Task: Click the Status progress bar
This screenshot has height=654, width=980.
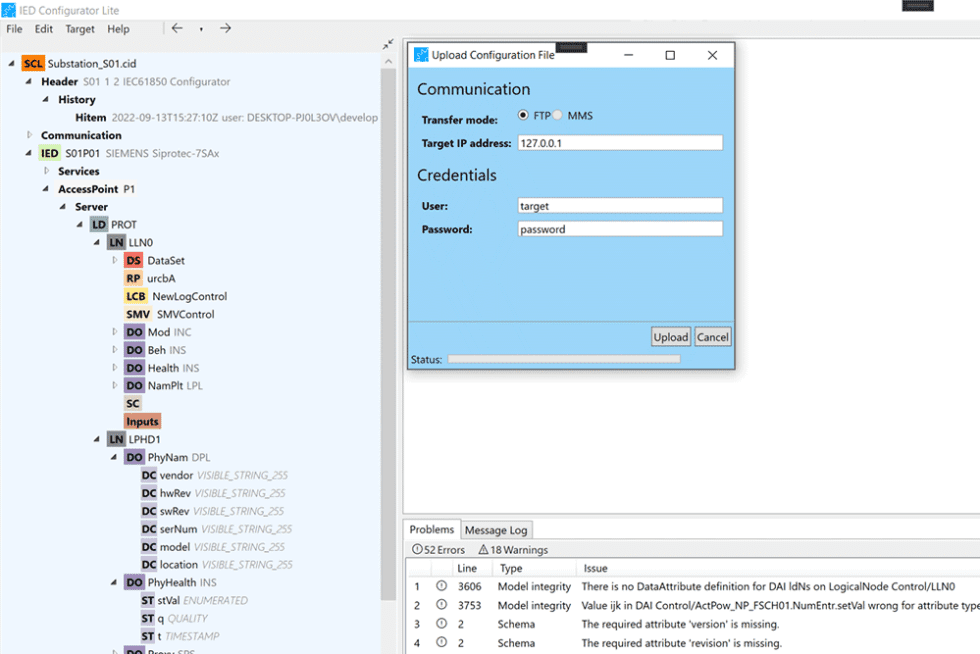Action: click(563, 359)
